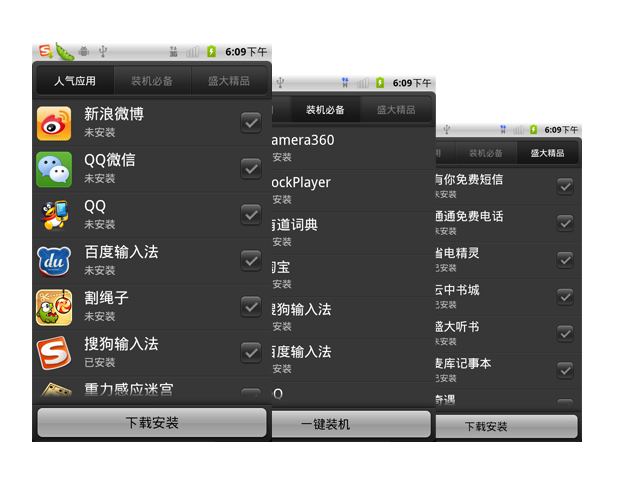
Task: Tap 已安装 status under 搜狗输入法
Action: click(x=100, y=362)
